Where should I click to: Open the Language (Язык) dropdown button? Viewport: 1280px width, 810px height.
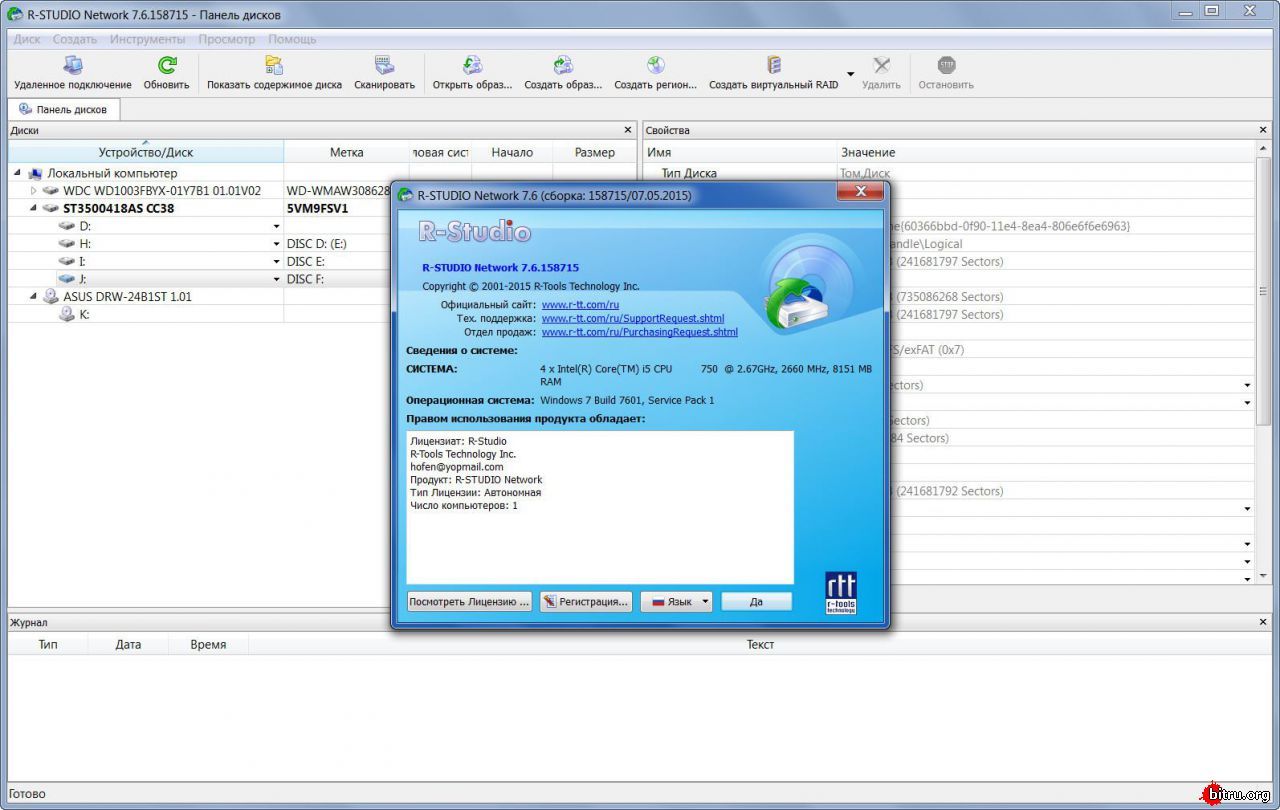[676, 601]
